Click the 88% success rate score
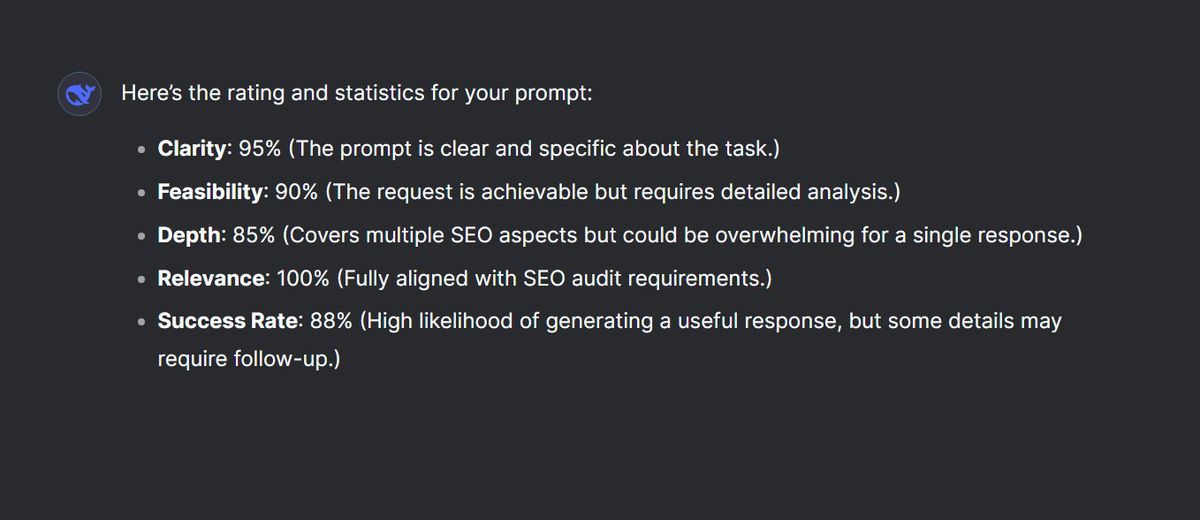1200x520 pixels. pos(331,321)
